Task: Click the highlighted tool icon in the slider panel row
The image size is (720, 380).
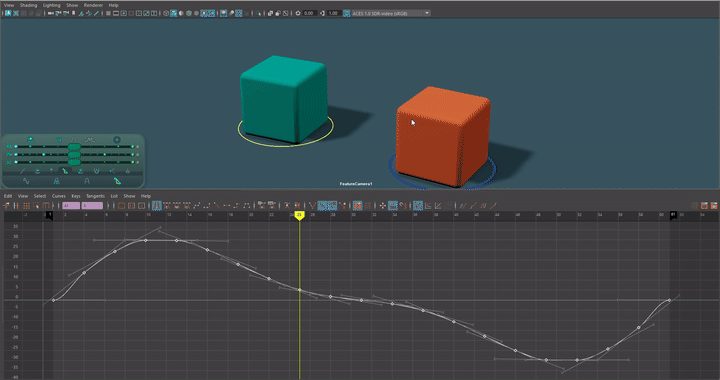Action: [65, 171]
